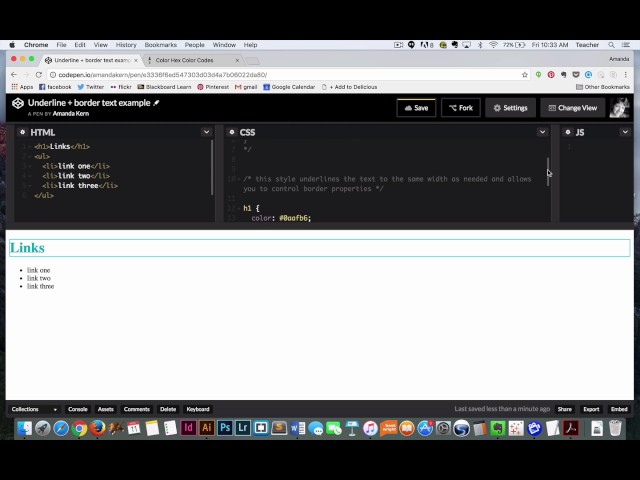Open pen Settings
The height and width of the screenshot is (480, 640).
point(510,108)
